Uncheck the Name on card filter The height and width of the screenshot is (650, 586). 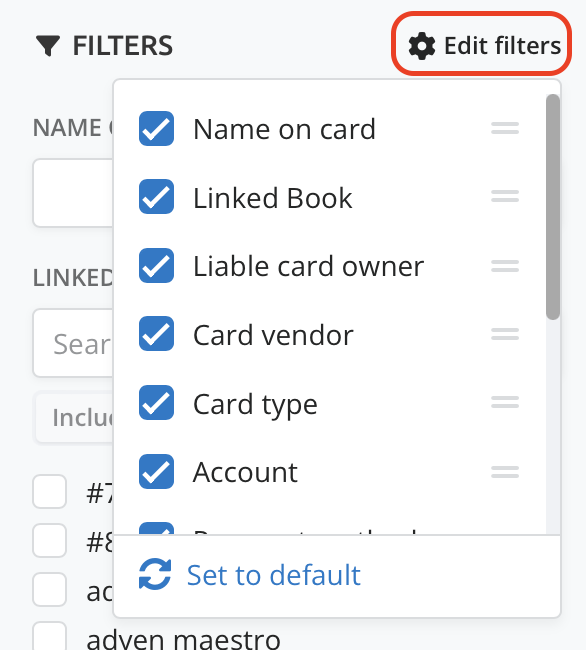(x=156, y=129)
